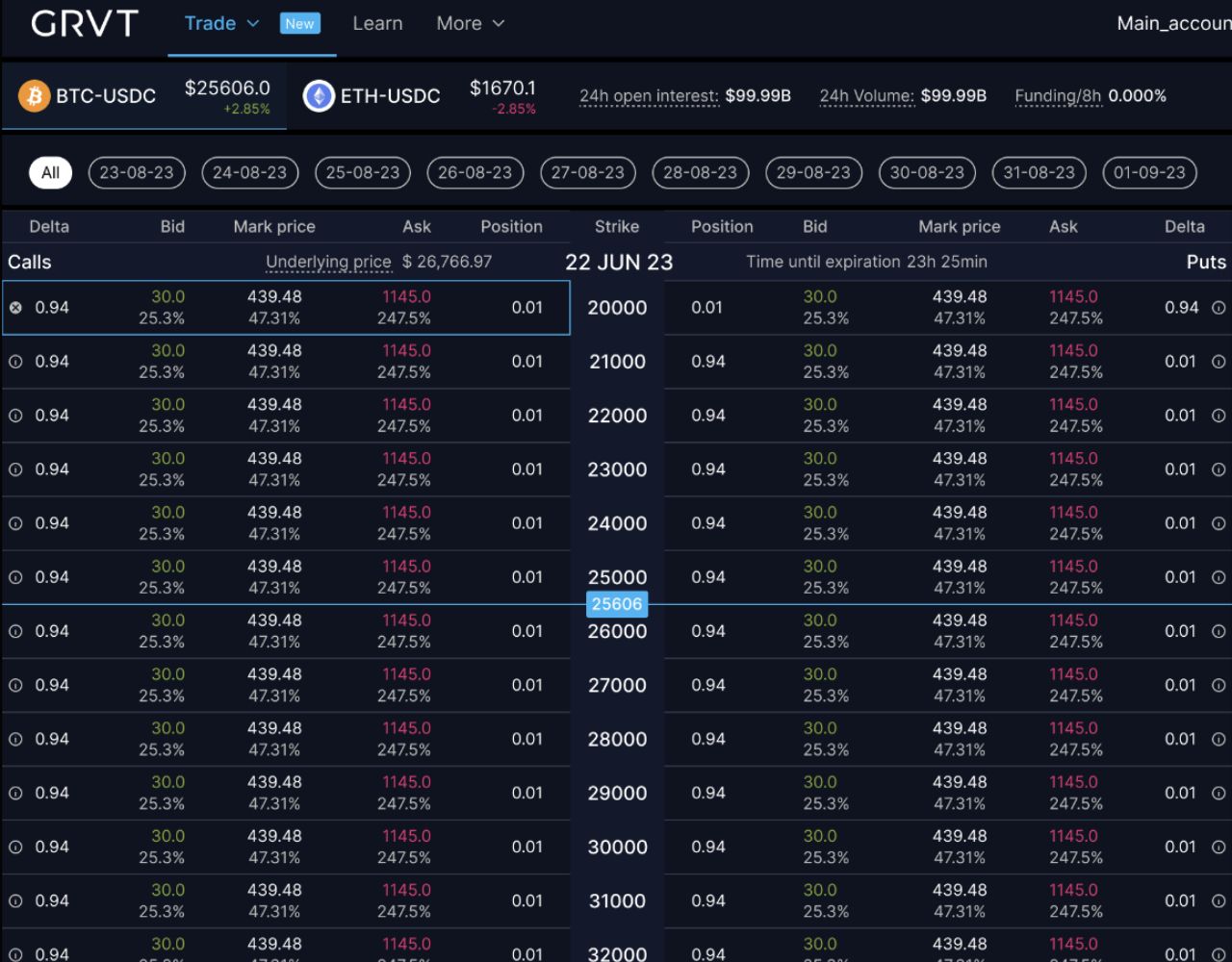Viewport: 1232px width, 962px height.
Task: Click puts info icon on 30000 row
Action: pyautogui.click(x=1219, y=847)
